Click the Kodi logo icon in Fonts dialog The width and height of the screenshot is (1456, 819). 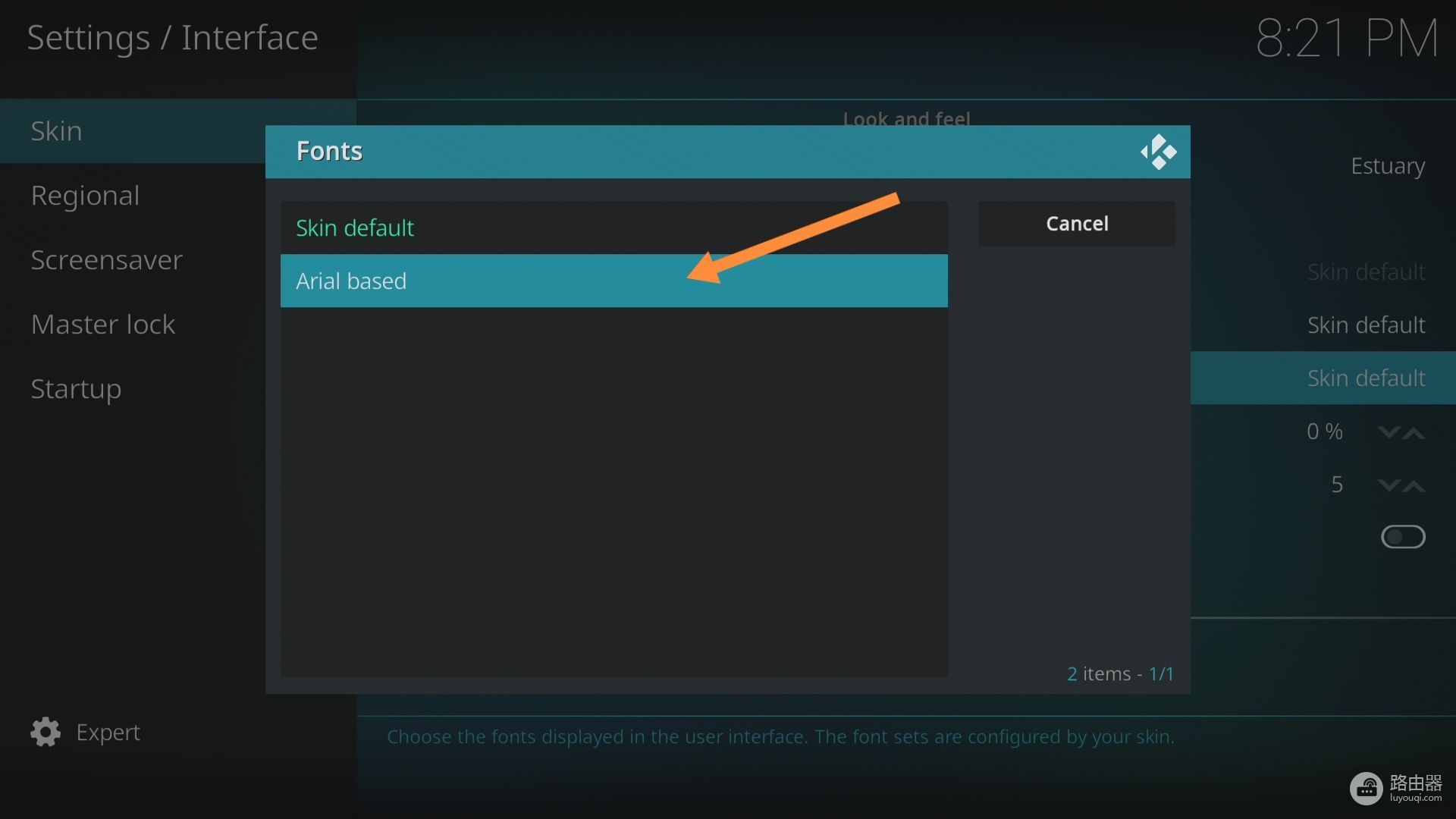[1157, 151]
